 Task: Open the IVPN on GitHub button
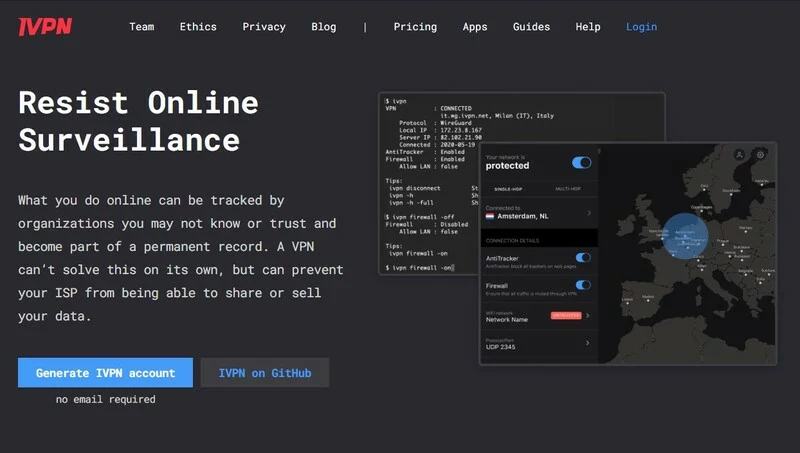tap(265, 372)
